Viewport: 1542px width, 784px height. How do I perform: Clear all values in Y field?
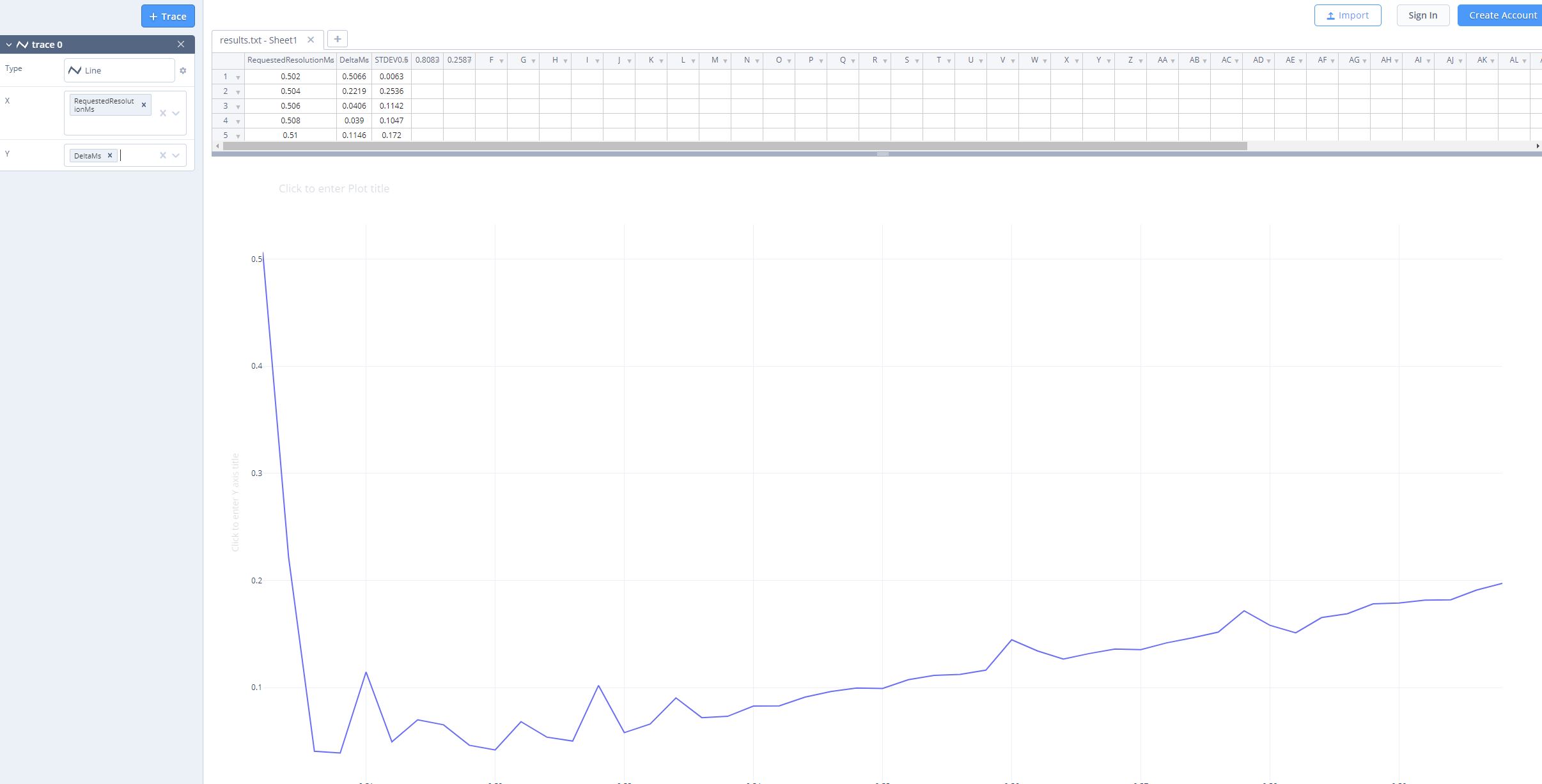coord(162,155)
